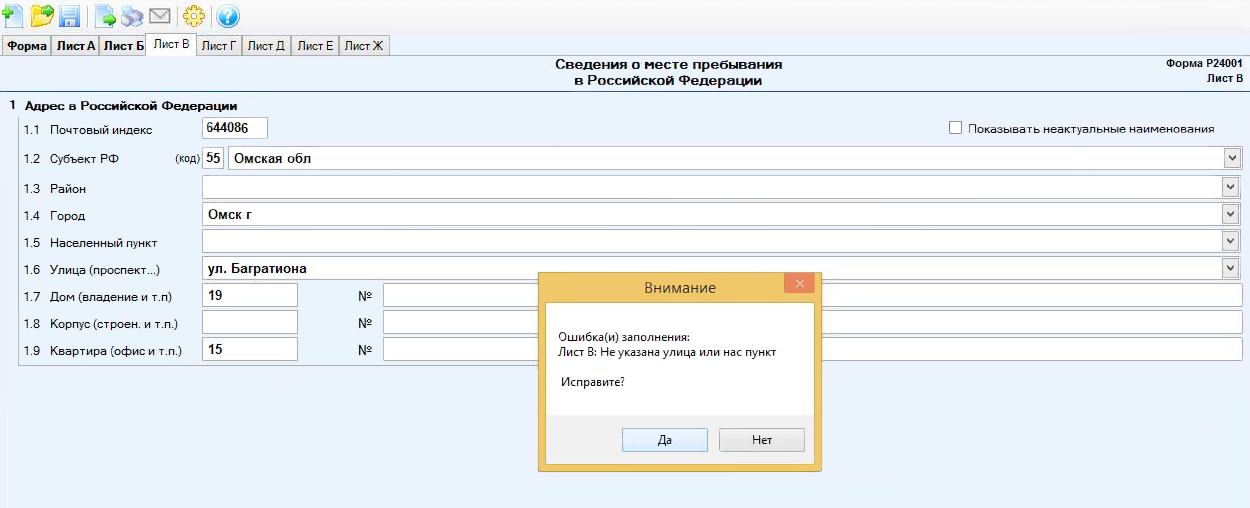Export the document using page-arrow icon
Image resolution: width=1250 pixels, height=508 pixels.
[105, 16]
